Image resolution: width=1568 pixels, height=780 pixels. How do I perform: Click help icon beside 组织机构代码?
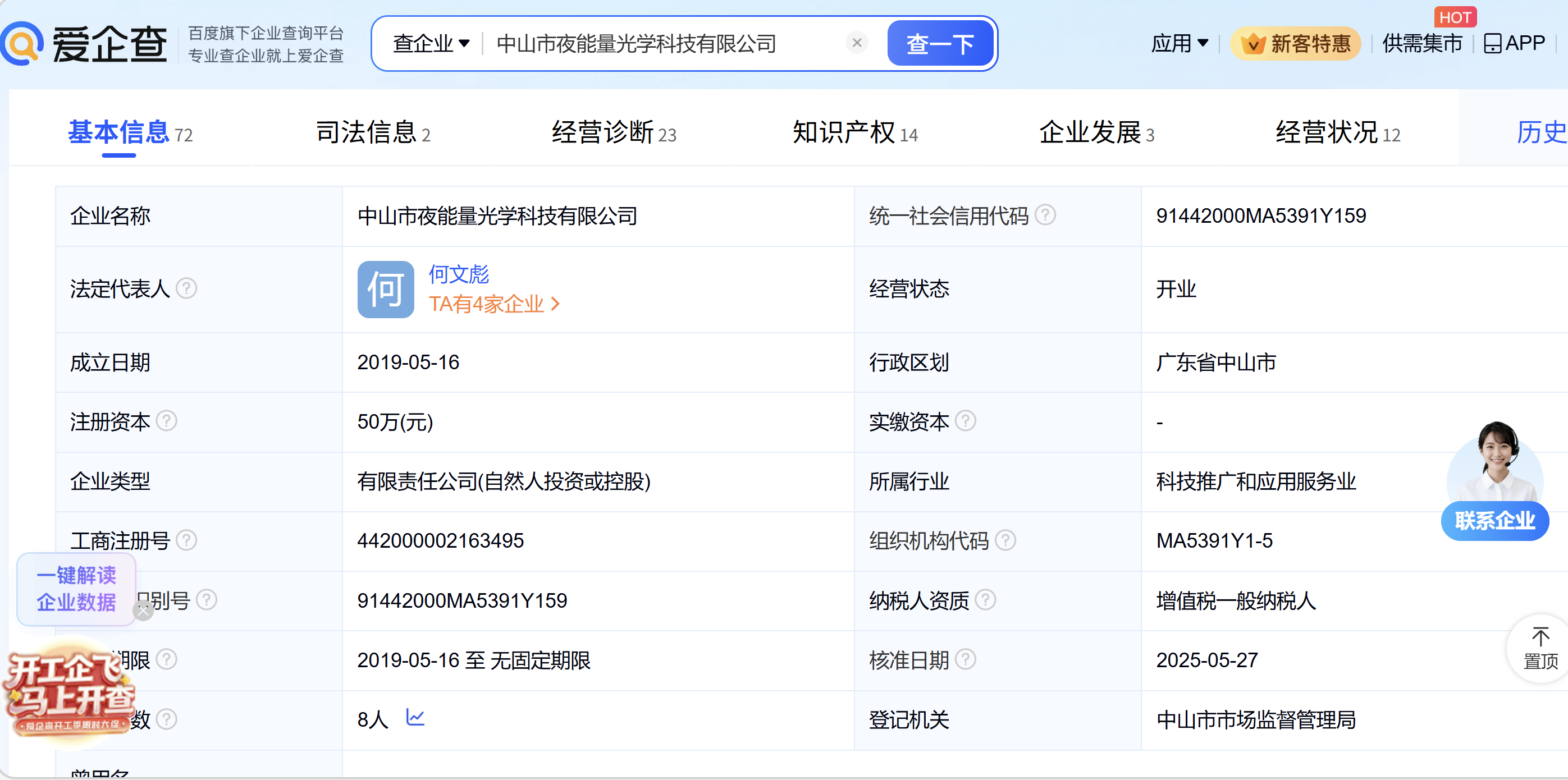tap(1005, 540)
